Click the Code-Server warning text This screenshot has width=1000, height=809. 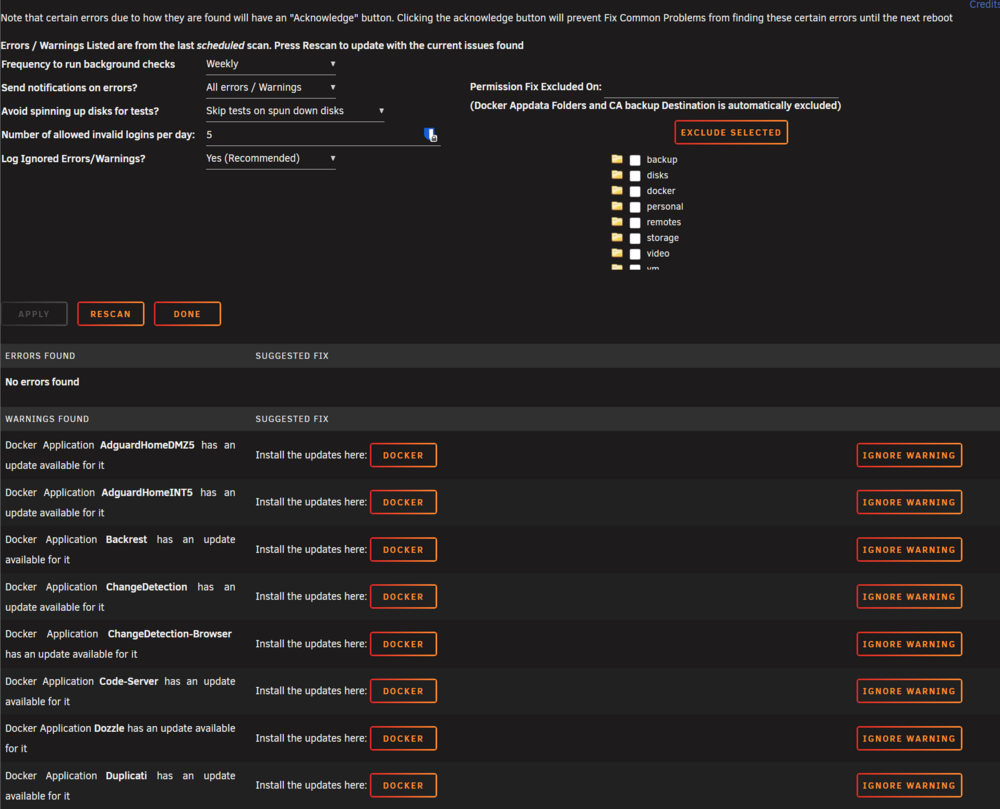(x=120, y=691)
